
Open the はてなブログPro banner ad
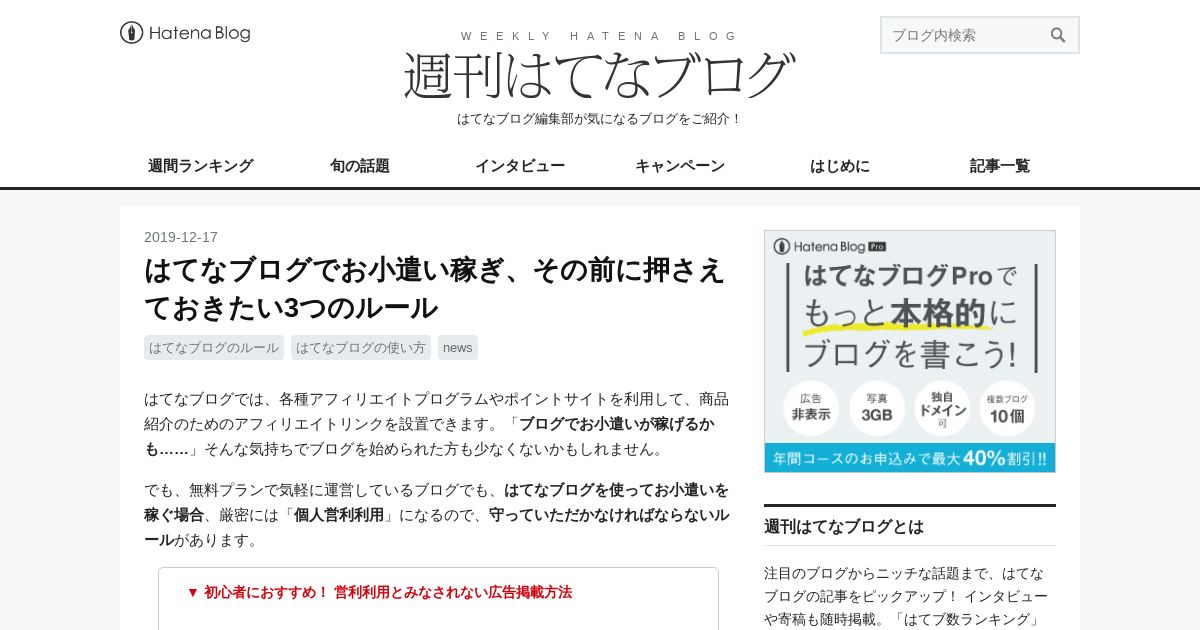click(x=910, y=351)
